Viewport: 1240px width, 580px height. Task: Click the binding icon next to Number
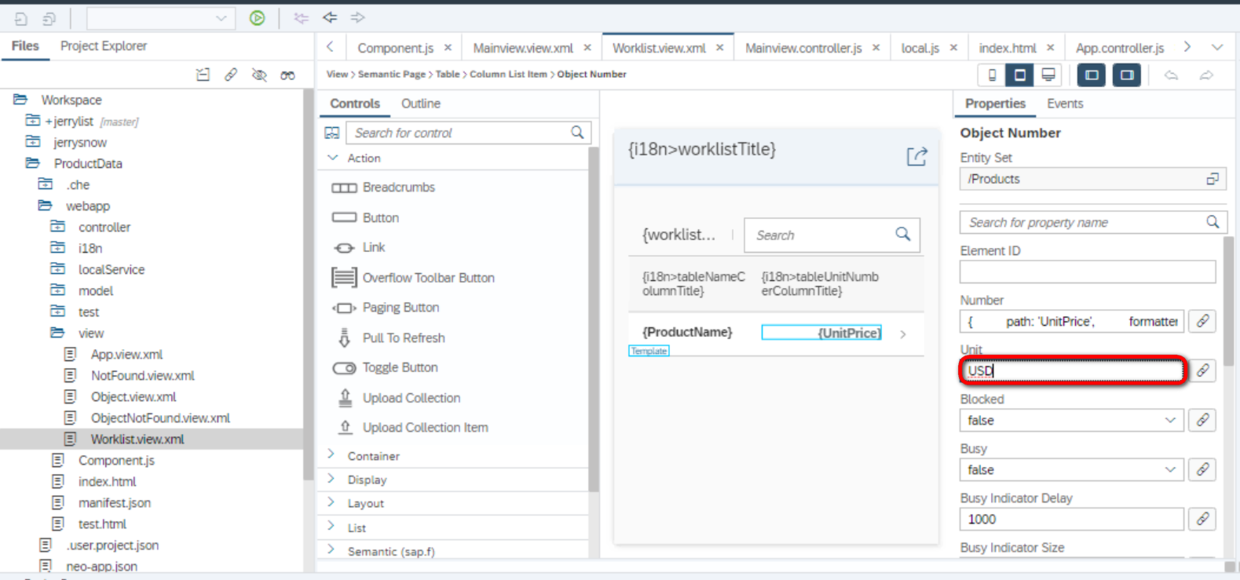pos(1203,321)
